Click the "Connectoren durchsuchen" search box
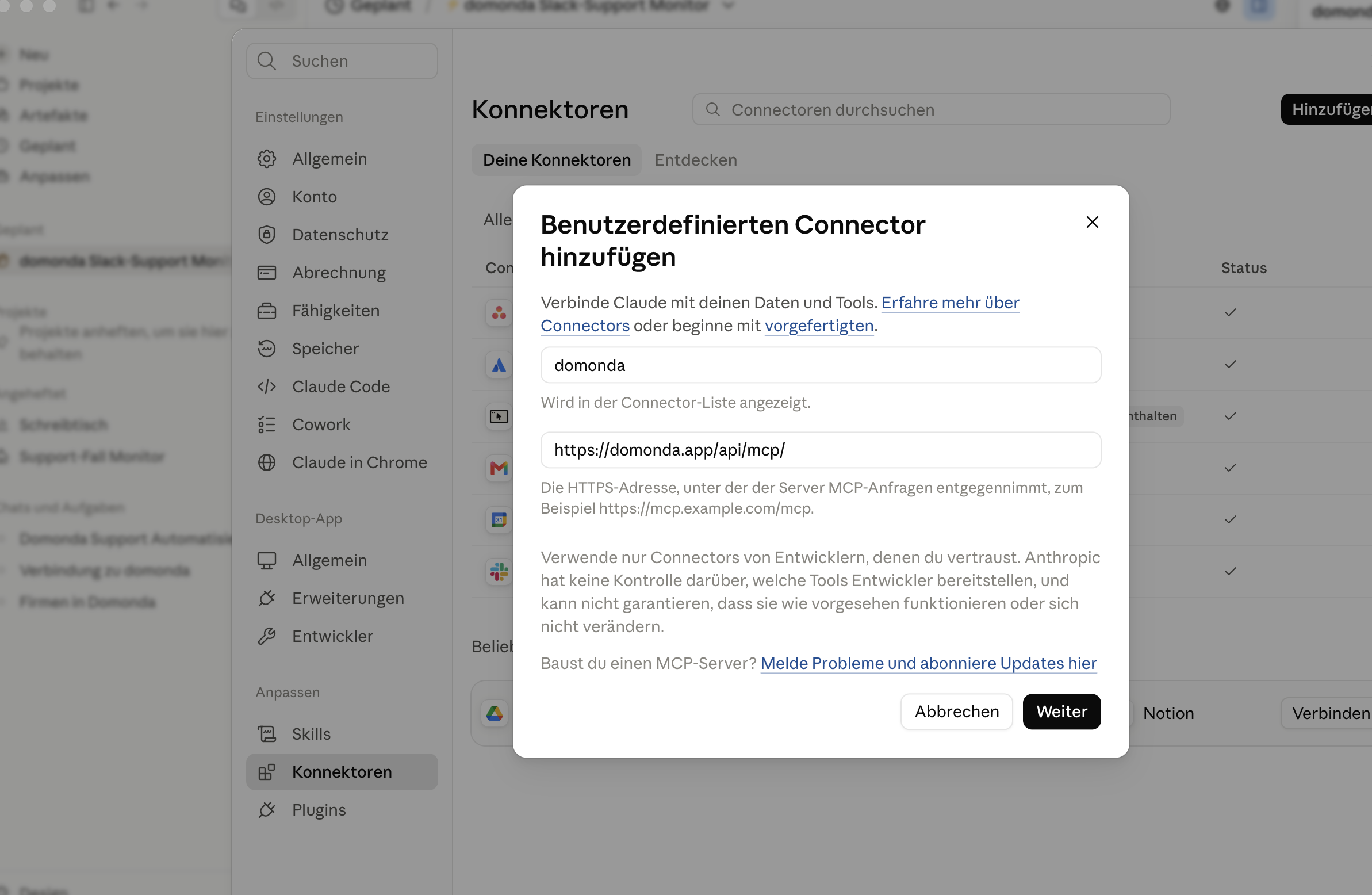Viewport: 1372px width, 895px height. (x=930, y=109)
